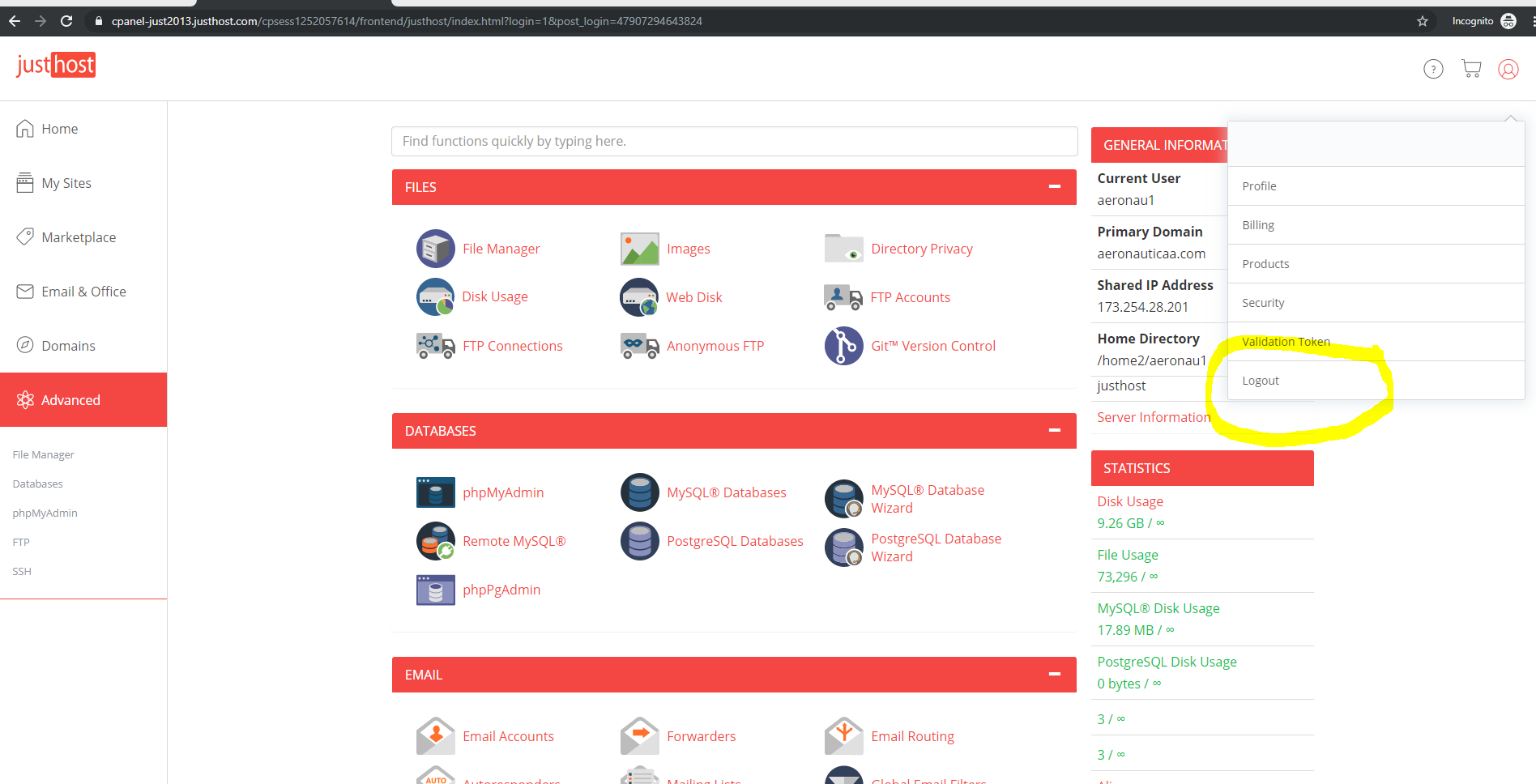Open the help question mark icon

(1433, 69)
